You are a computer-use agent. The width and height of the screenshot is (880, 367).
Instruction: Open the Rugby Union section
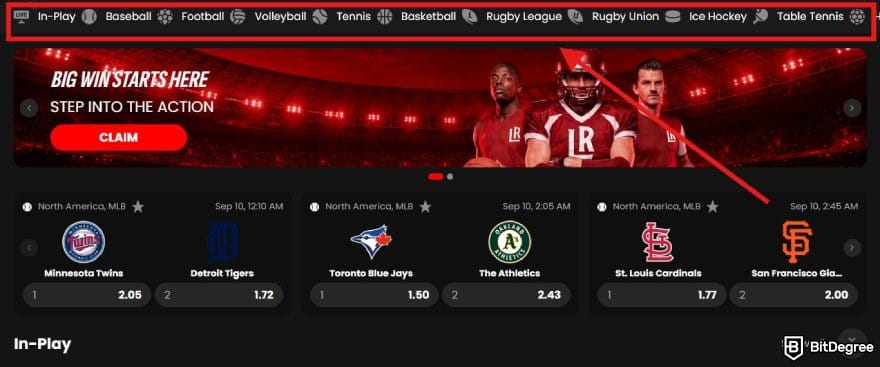(626, 17)
